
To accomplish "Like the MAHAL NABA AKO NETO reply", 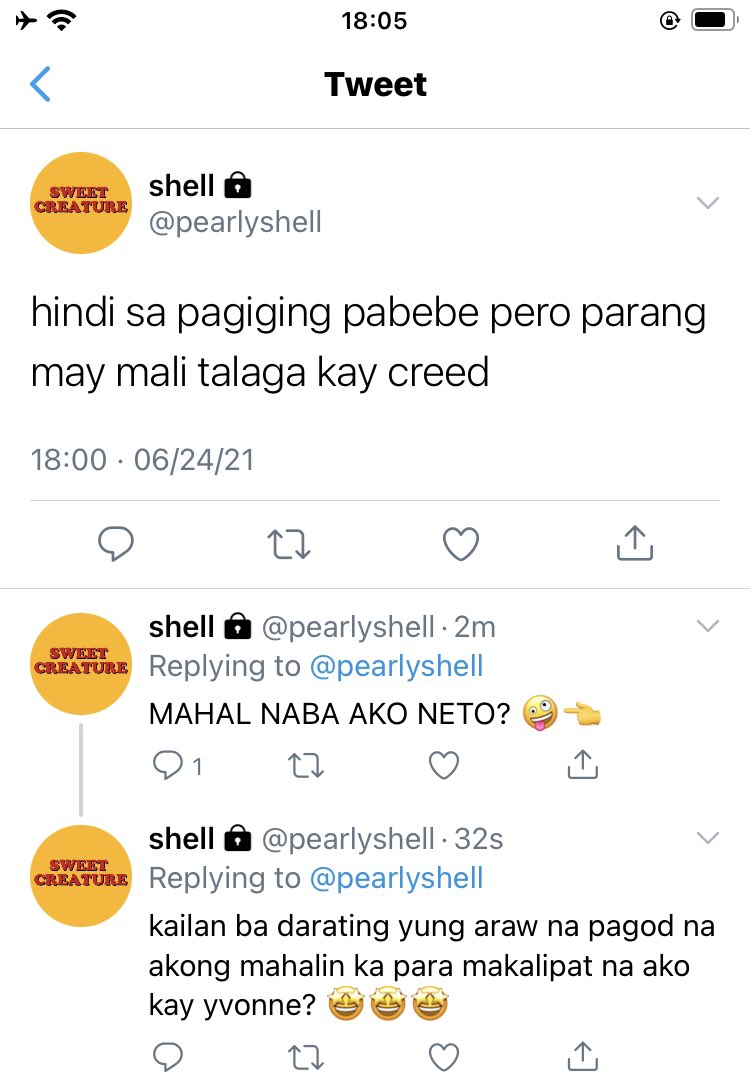I will (x=444, y=765).
